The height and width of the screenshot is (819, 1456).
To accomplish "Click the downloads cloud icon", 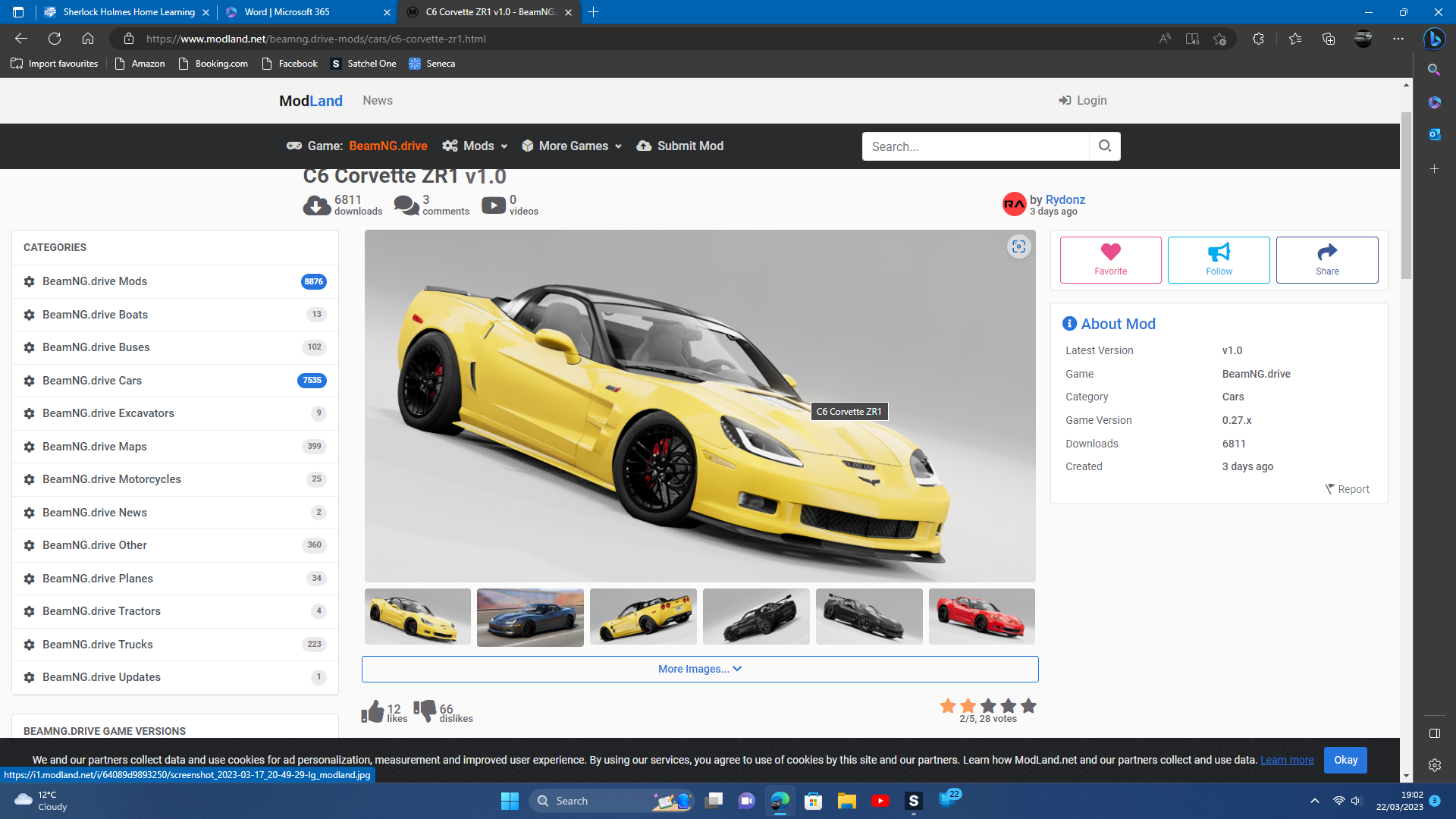I will pyautogui.click(x=316, y=206).
